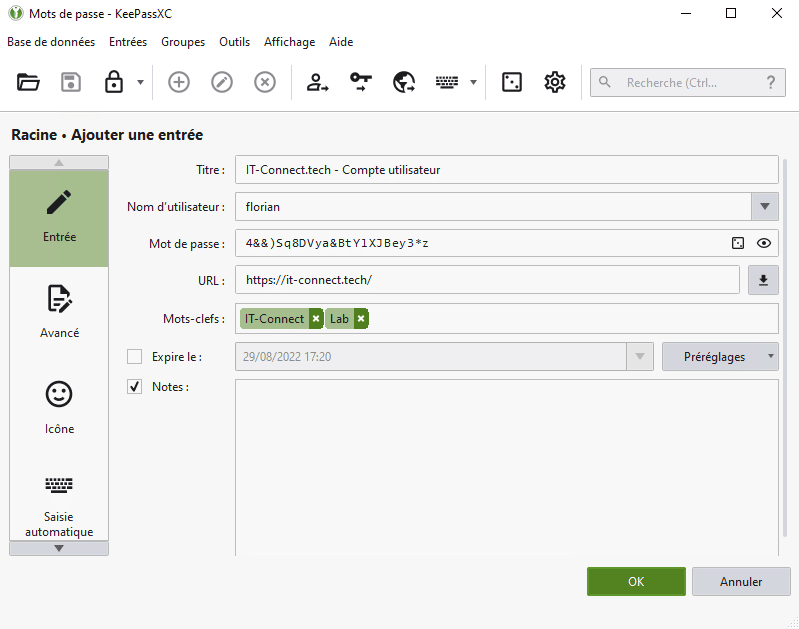Click the Annuler button

click(741, 582)
